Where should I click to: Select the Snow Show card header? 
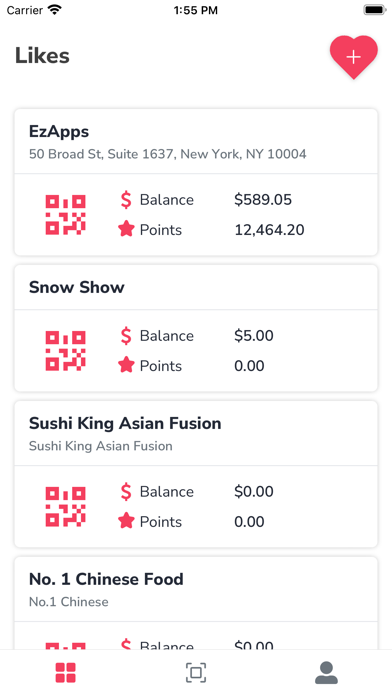pyautogui.click(x=196, y=287)
